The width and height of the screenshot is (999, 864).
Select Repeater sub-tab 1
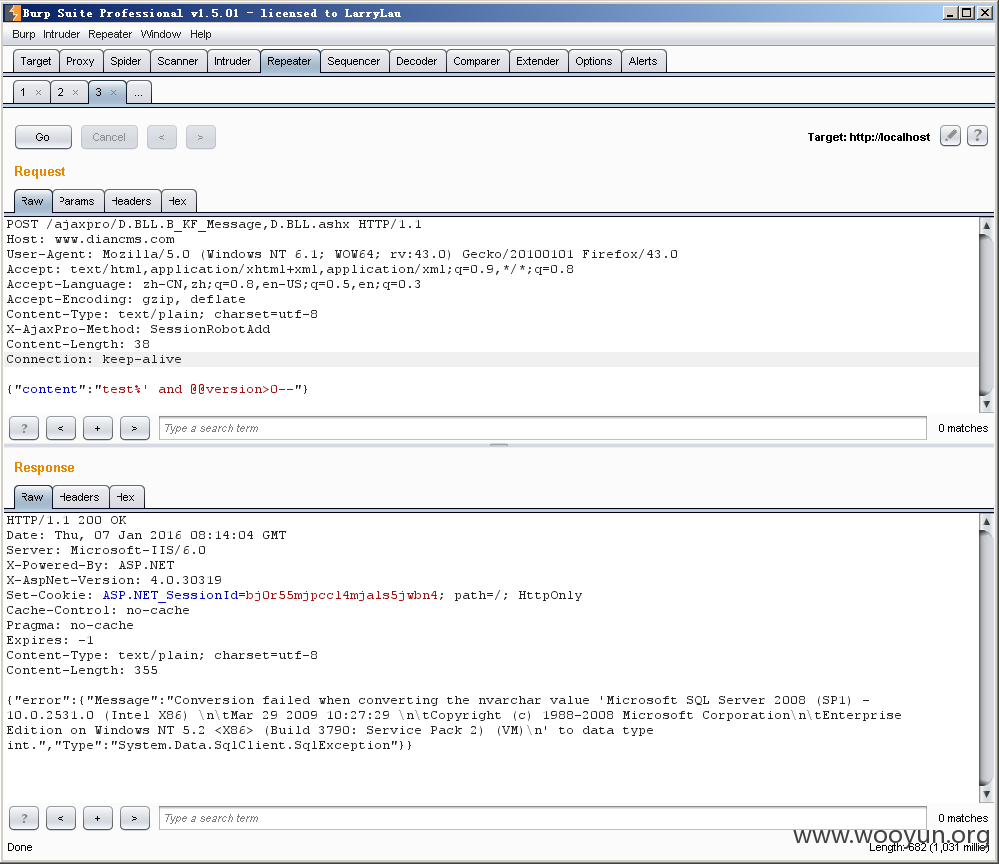[23, 92]
